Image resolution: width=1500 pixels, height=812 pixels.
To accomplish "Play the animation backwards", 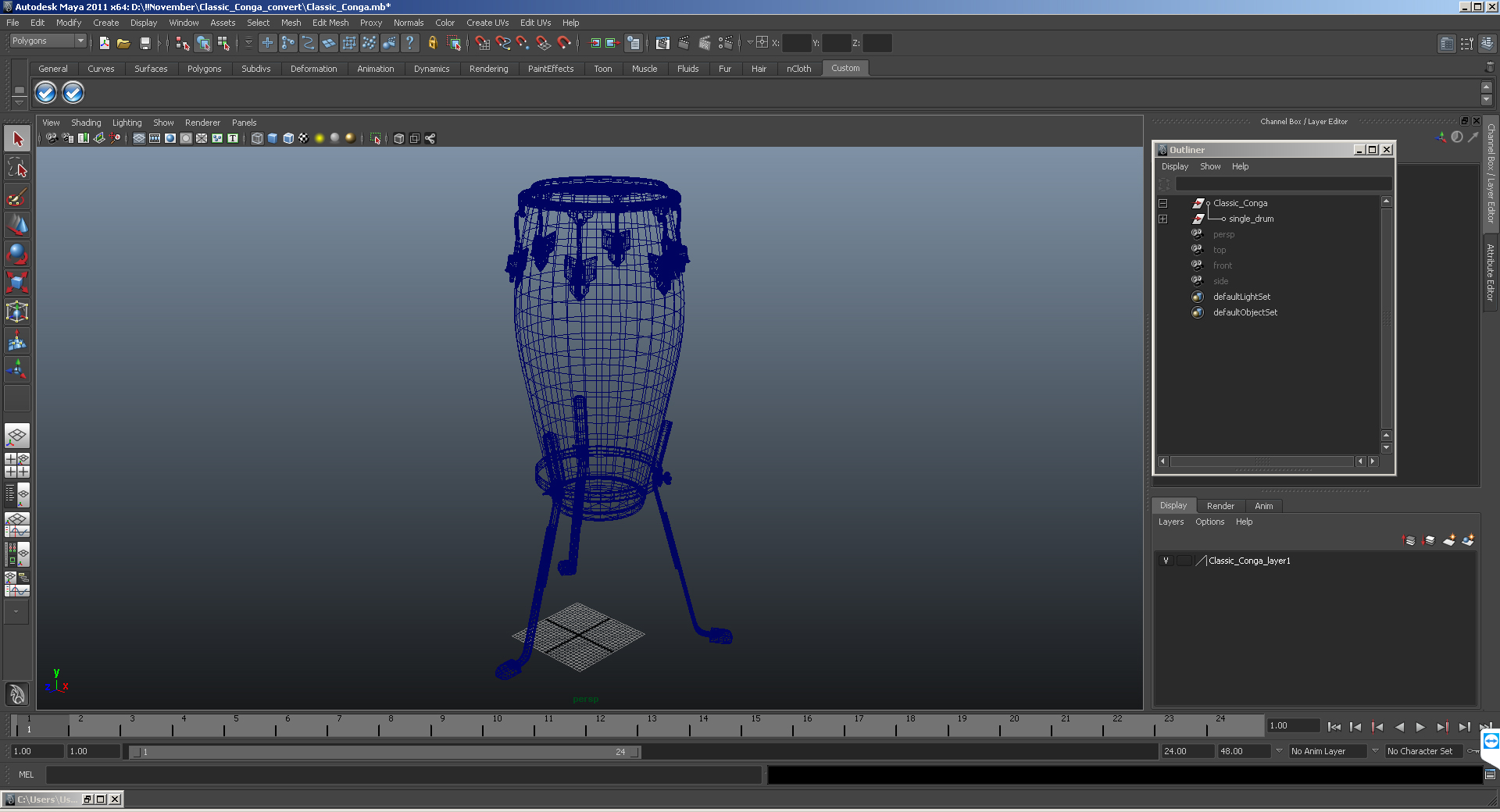I will tap(1398, 727).
